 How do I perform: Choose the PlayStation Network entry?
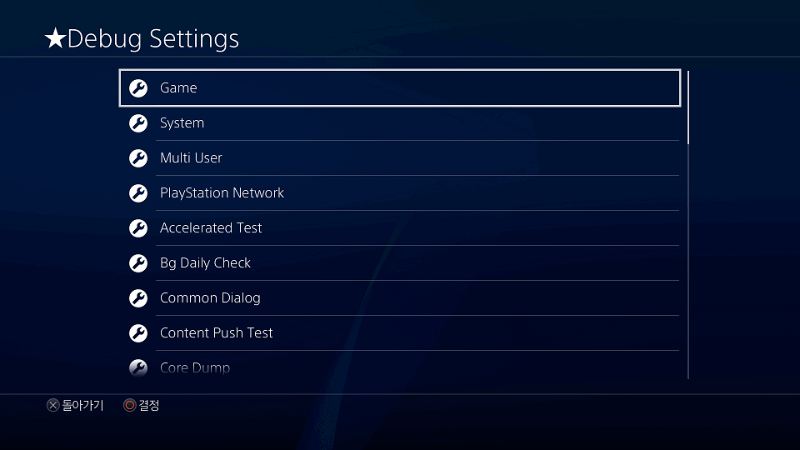pos(399,193)
